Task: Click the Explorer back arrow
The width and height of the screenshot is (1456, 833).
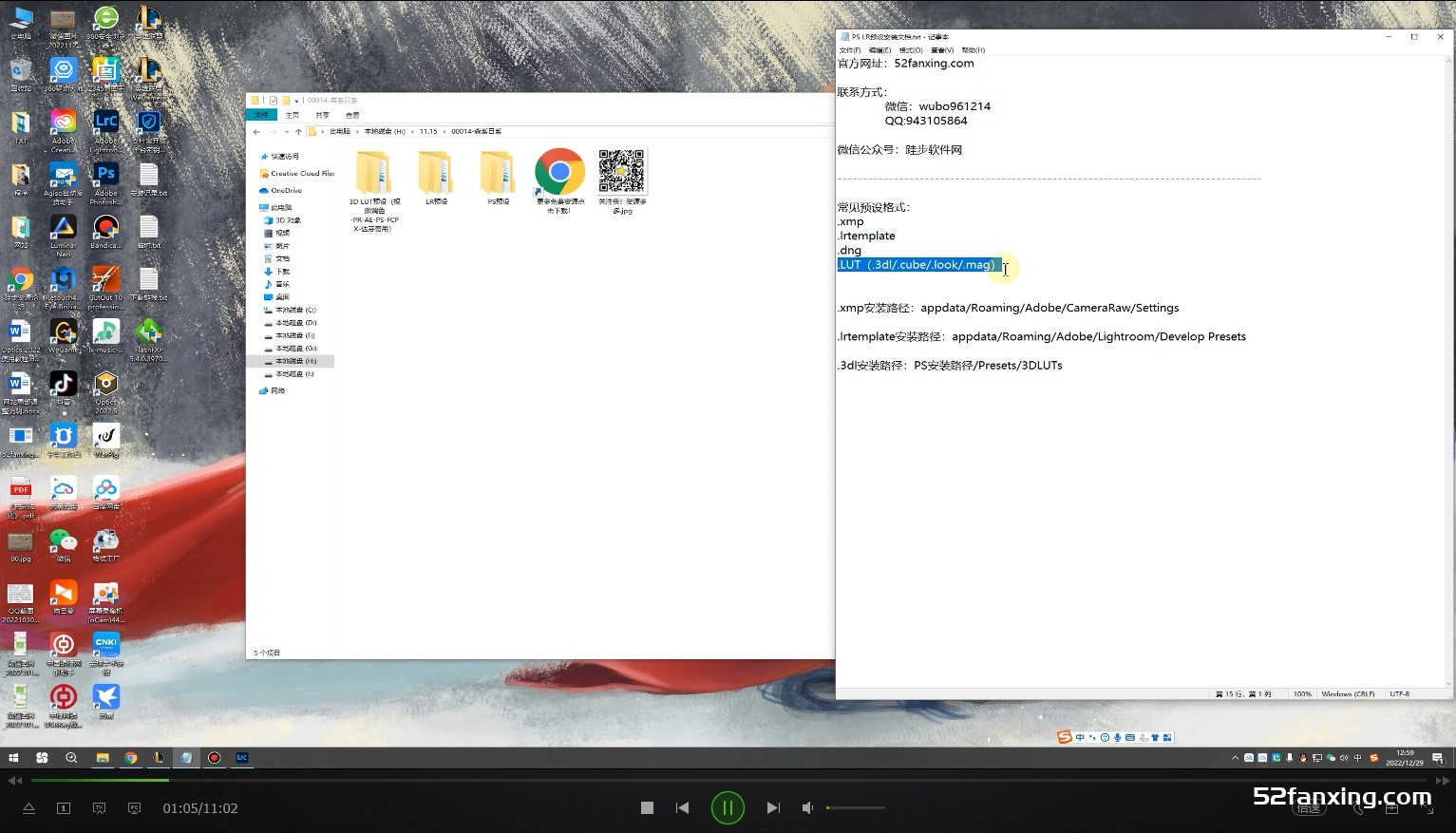Action: coord(256,132)
